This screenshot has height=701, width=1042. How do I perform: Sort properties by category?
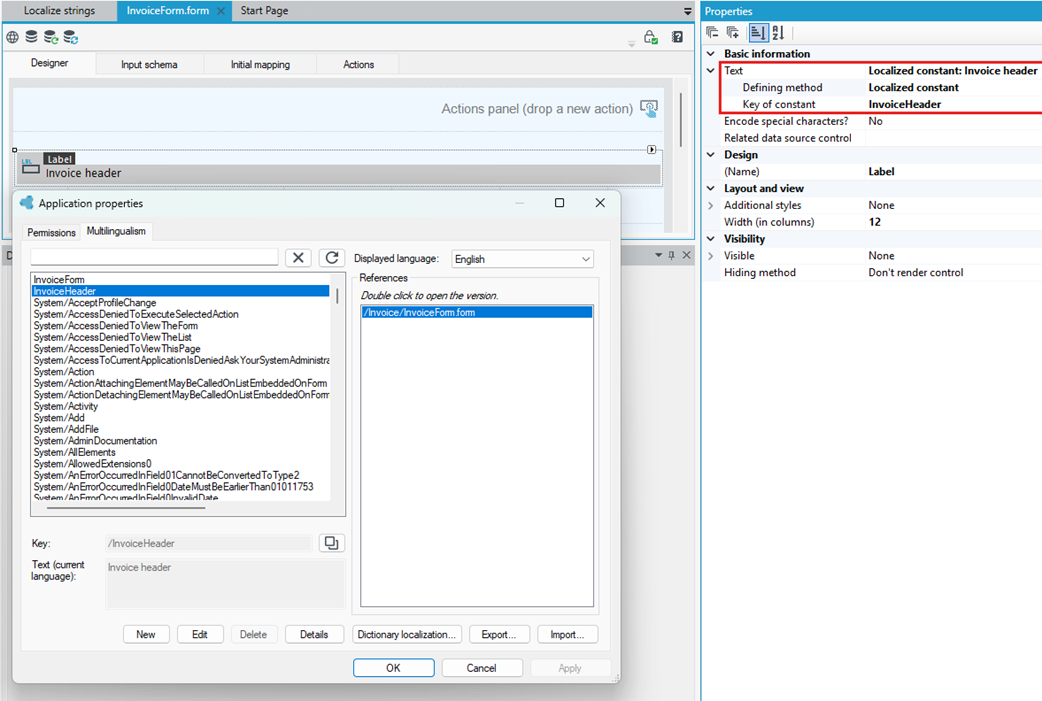(x=758, y=32)
